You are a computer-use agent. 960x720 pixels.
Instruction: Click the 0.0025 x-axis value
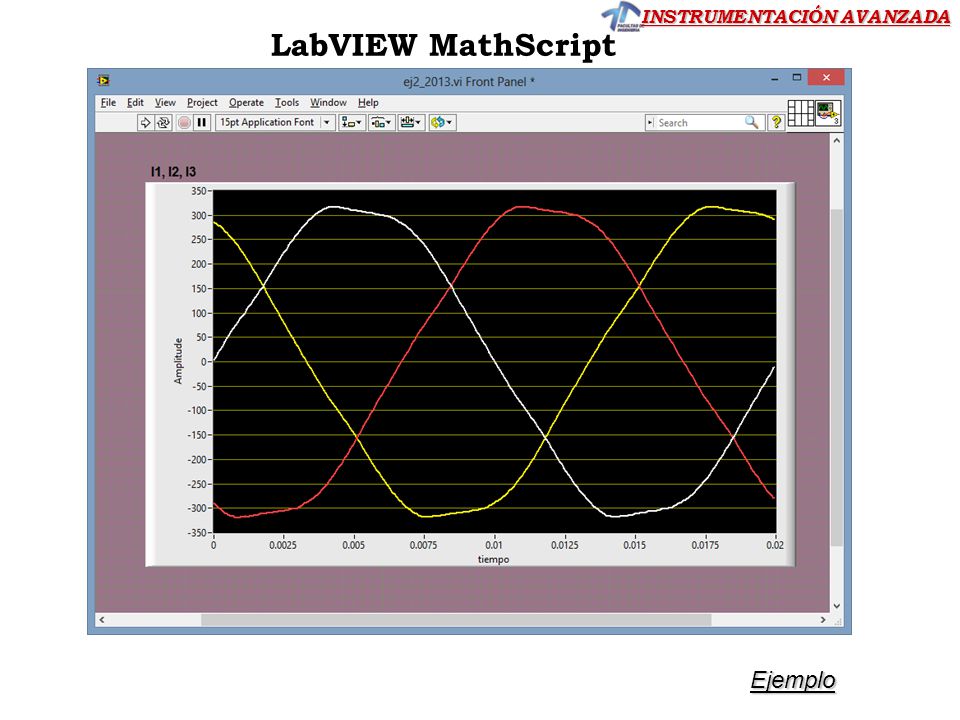pyautogui.click(x=283, y=545)
